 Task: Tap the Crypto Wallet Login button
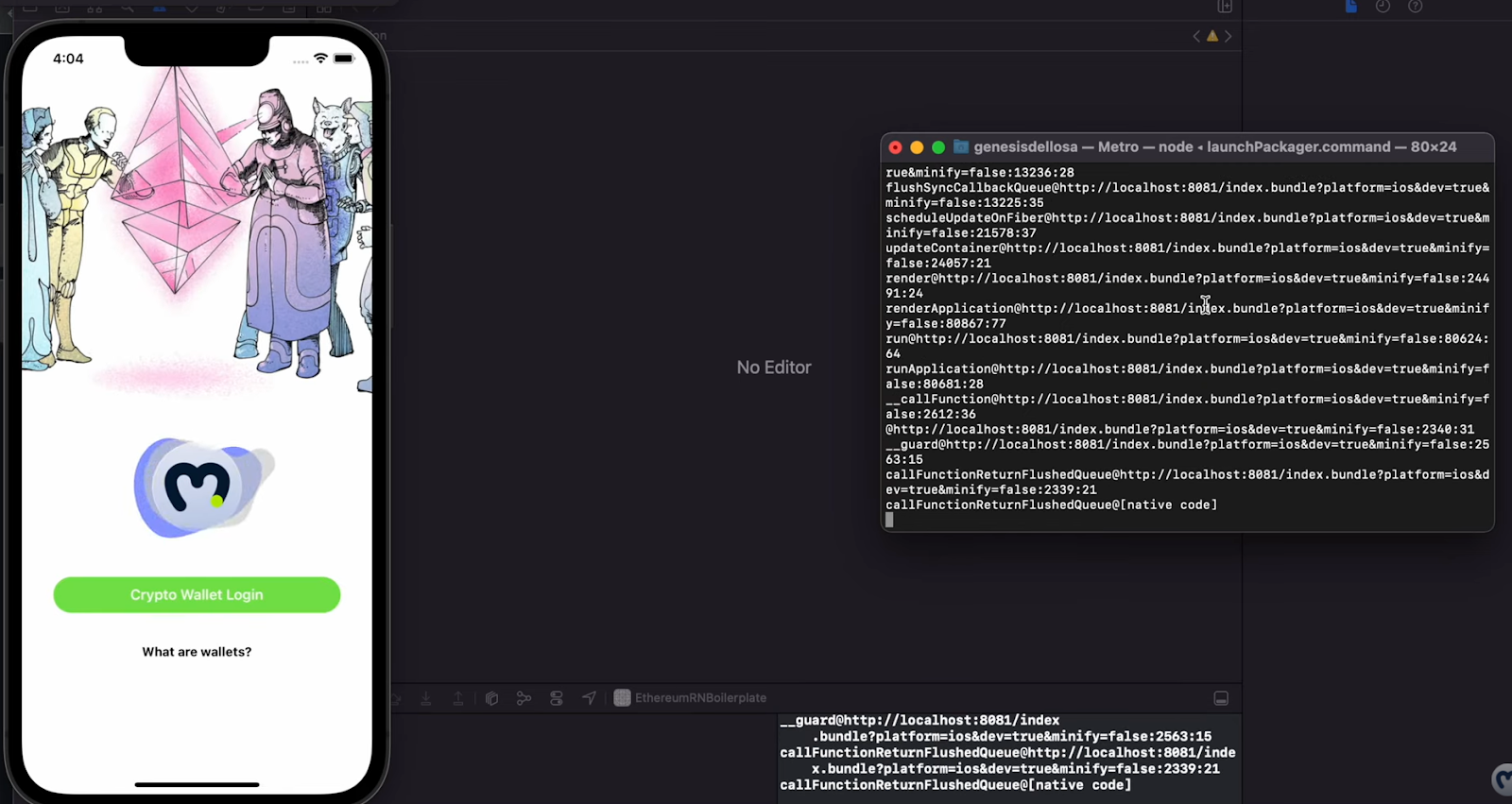pos(197,594)
